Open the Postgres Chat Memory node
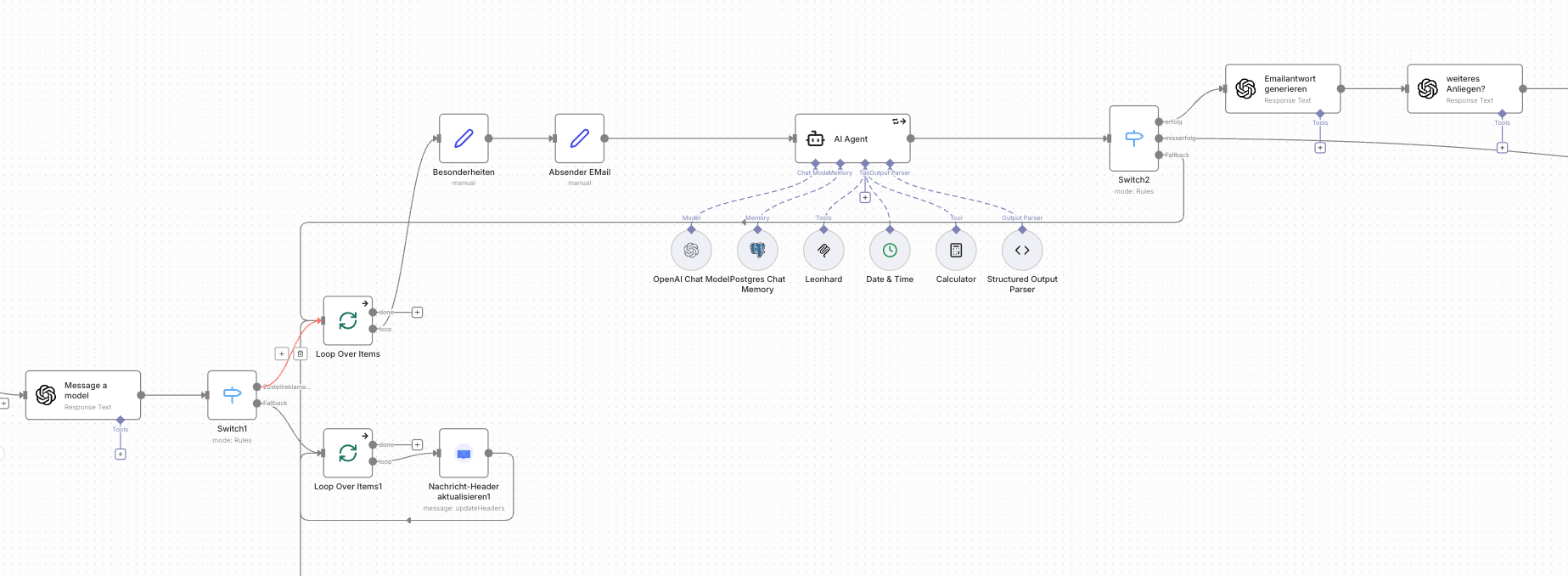Screen dimensions: 1568x576 click(757, 251)
